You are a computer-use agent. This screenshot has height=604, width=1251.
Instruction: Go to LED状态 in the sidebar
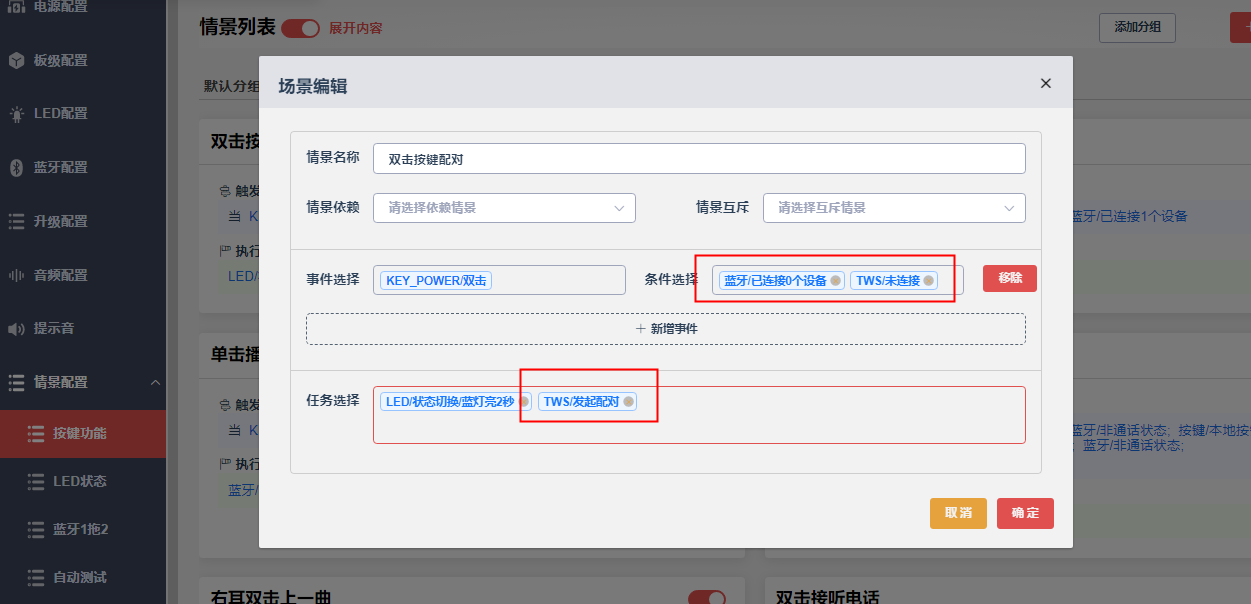(x=83, y=482)
